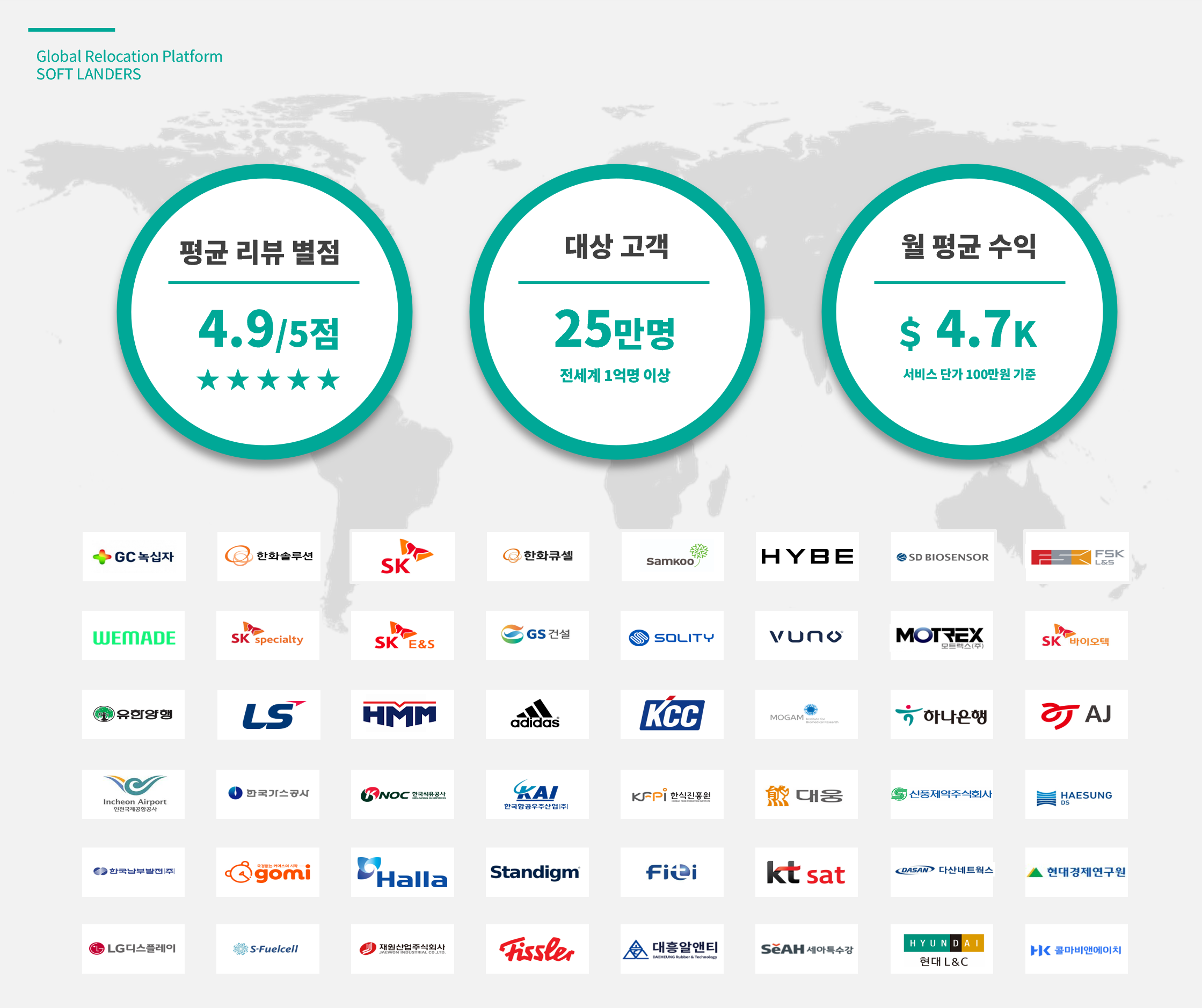Click the 신풍제약주식회사 logo

tap(942, 794)
